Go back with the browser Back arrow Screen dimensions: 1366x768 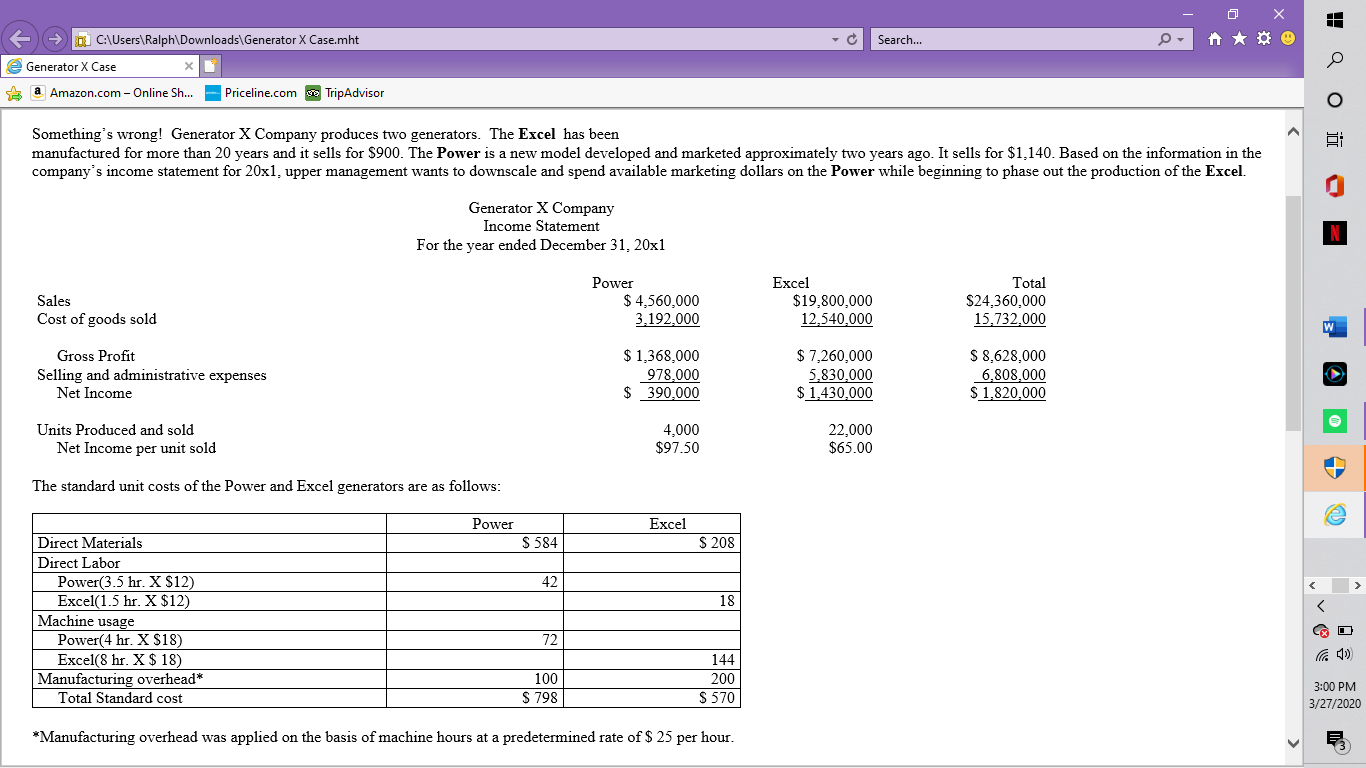tap(19, 40)
